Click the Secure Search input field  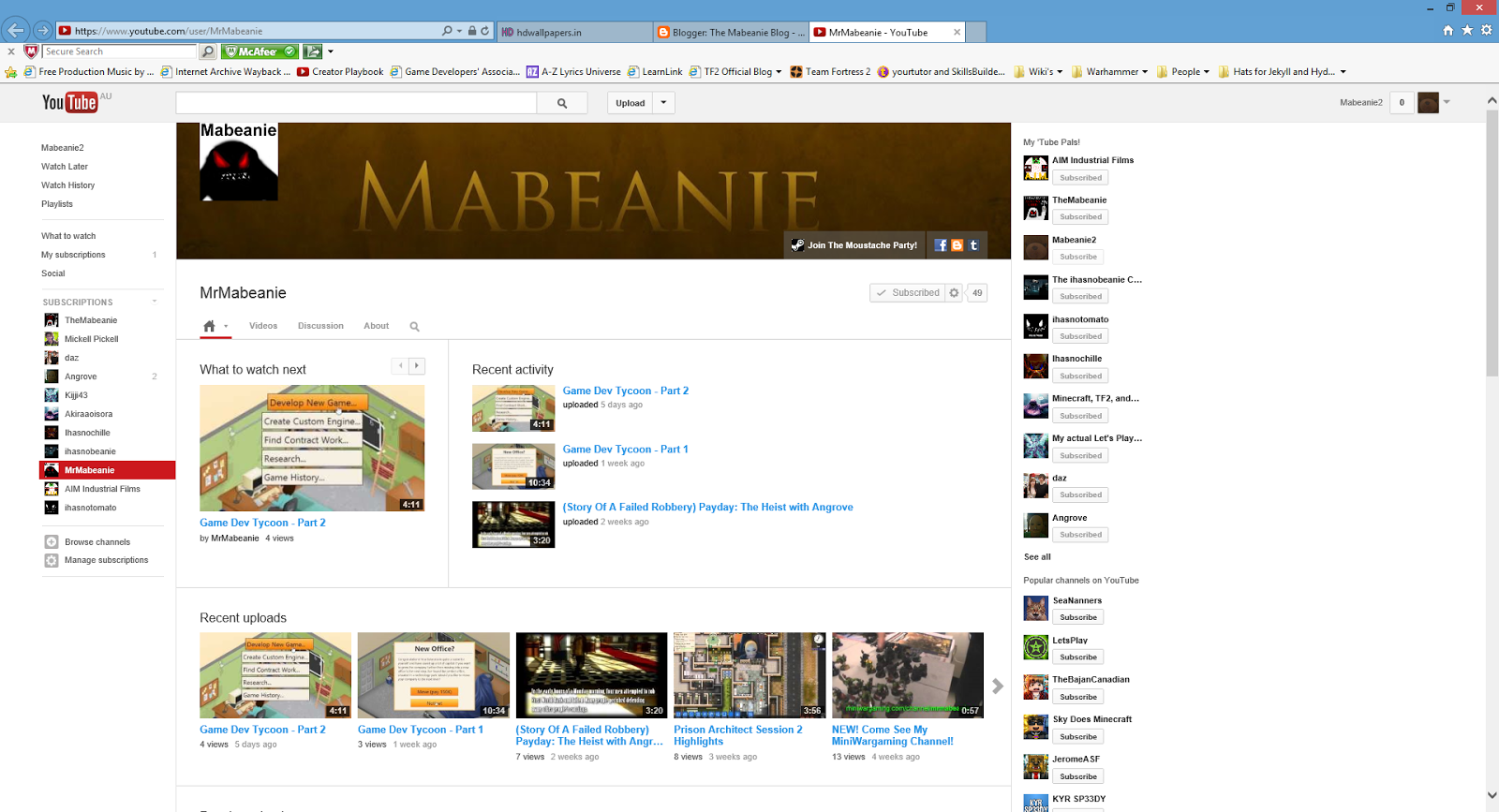point(120,52)
